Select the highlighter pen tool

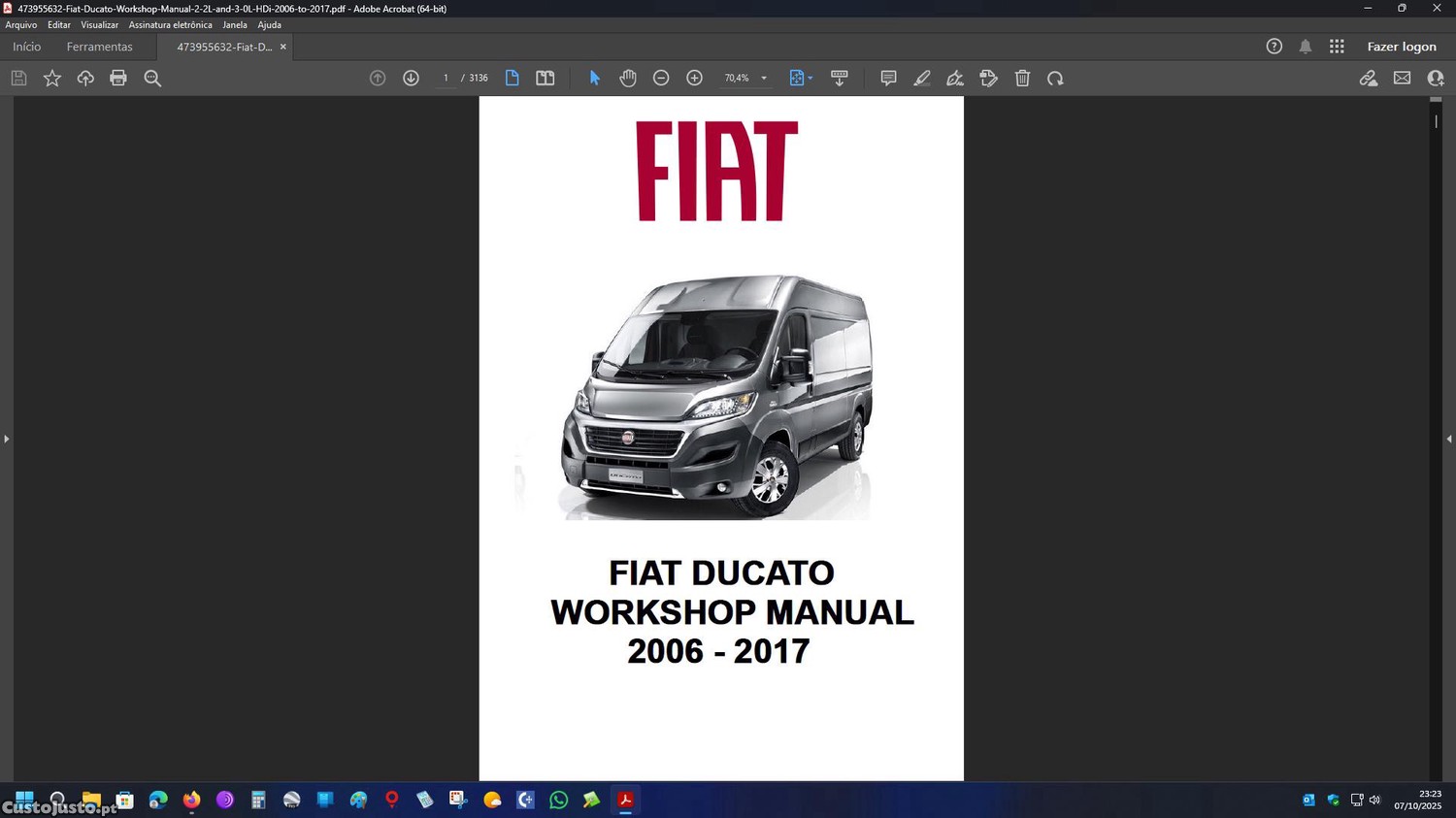coord(922,79)
